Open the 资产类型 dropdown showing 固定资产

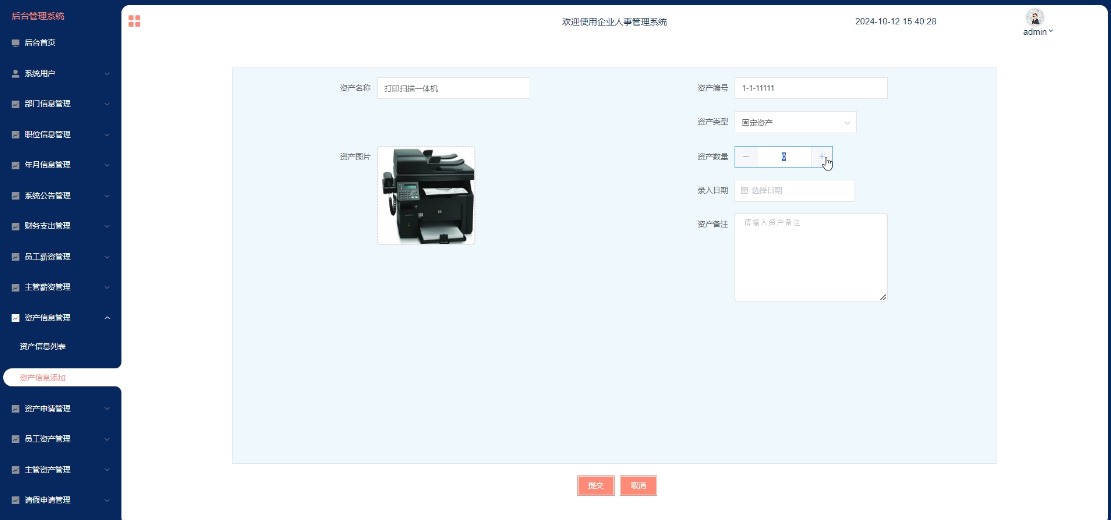(x=795, y=123)
